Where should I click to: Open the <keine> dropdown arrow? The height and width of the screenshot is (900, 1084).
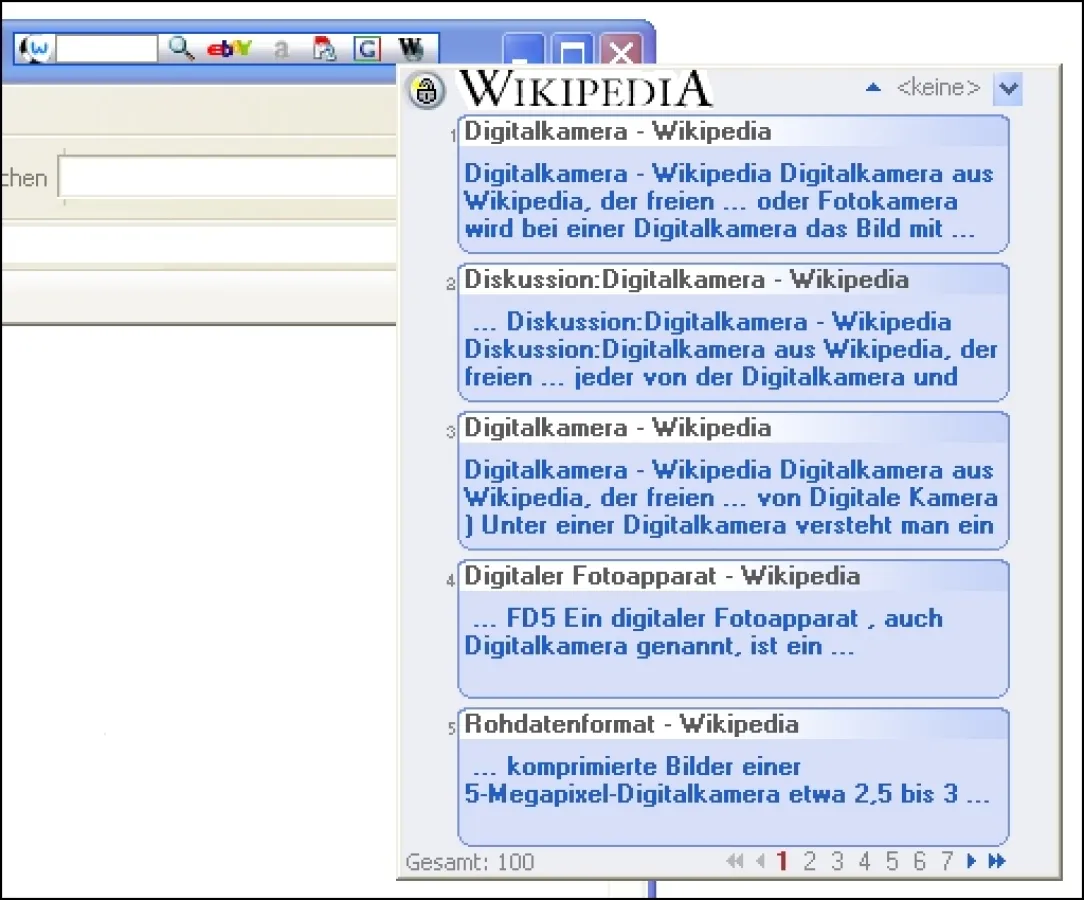1007,89
